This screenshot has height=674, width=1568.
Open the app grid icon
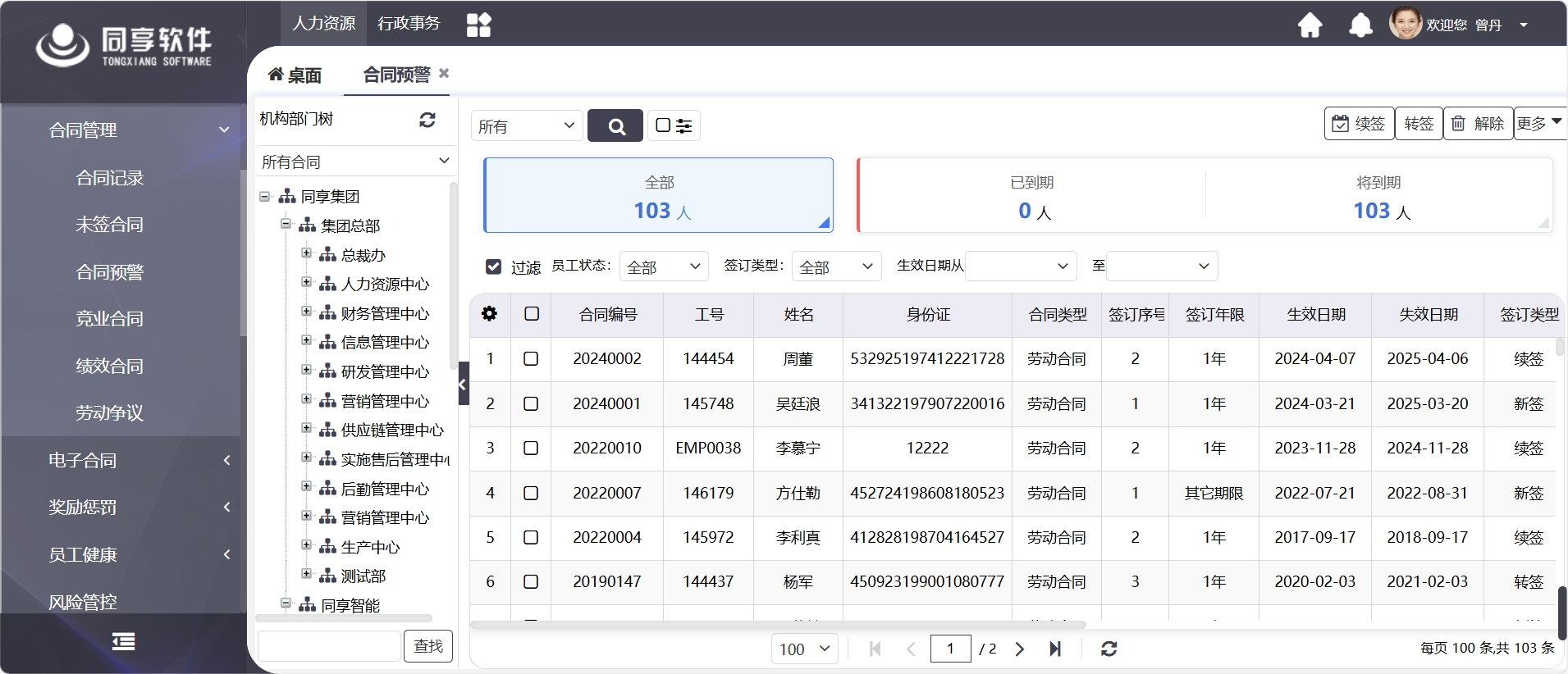[x=478, y=25]
